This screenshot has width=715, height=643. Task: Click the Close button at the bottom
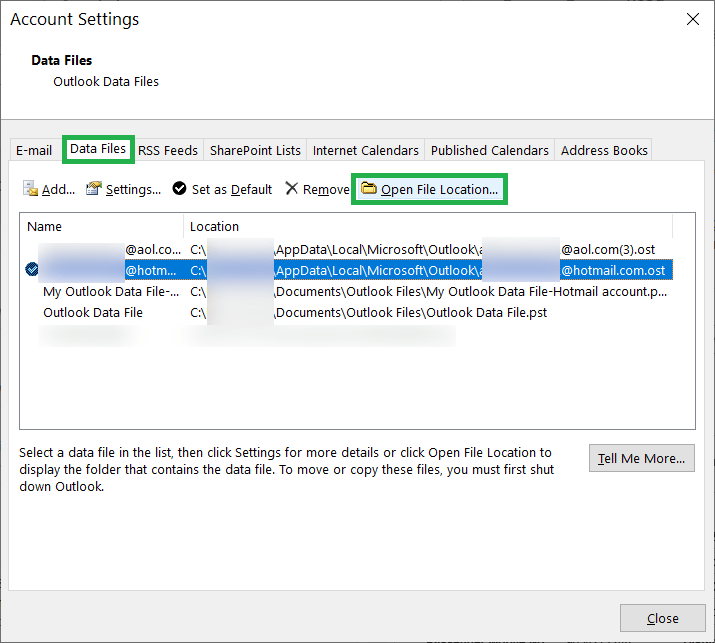(663, 618)
